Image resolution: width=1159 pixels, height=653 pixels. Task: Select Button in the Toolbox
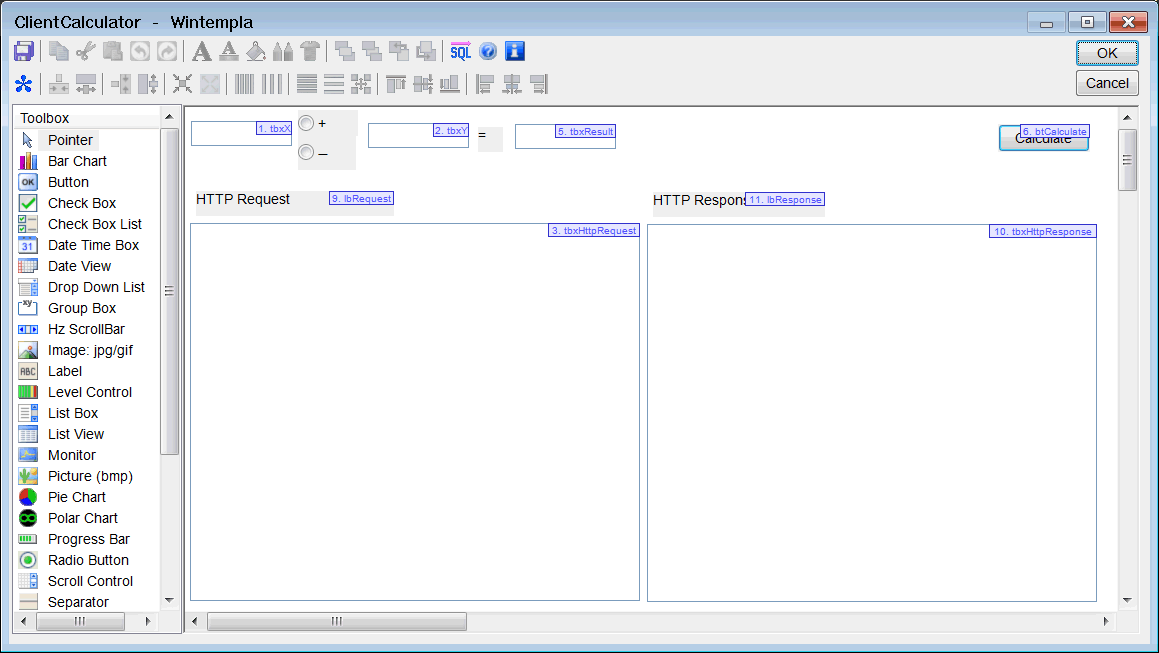click(68, 182)
